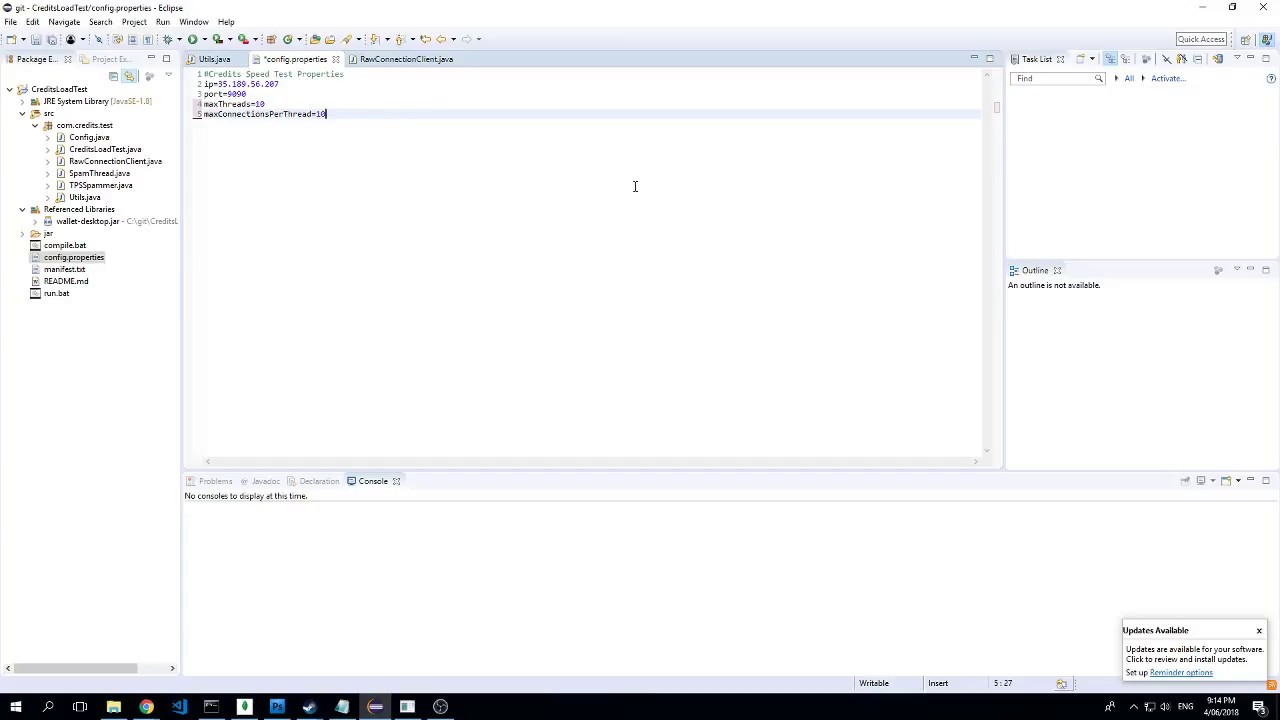Open the Task List view menu triangle
Image resolution: width=1280 pixels, height=720 pixels.
coord(1237,58)
